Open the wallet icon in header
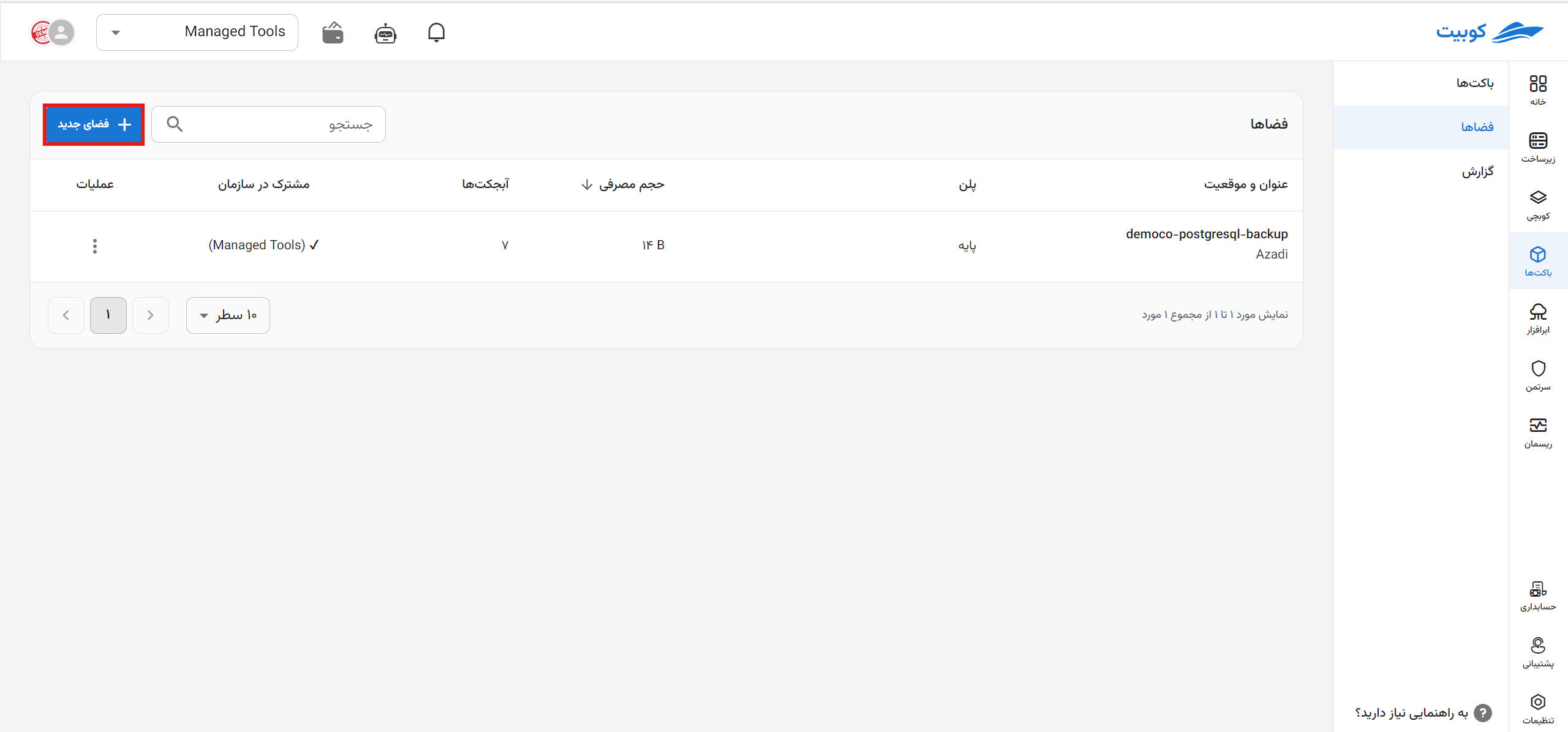This screenshot has height=732, width=1568. click(x=333, y=33)
